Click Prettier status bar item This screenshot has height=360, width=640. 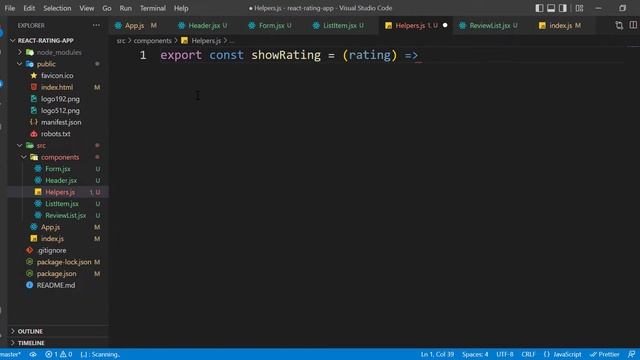click(604, 354)
